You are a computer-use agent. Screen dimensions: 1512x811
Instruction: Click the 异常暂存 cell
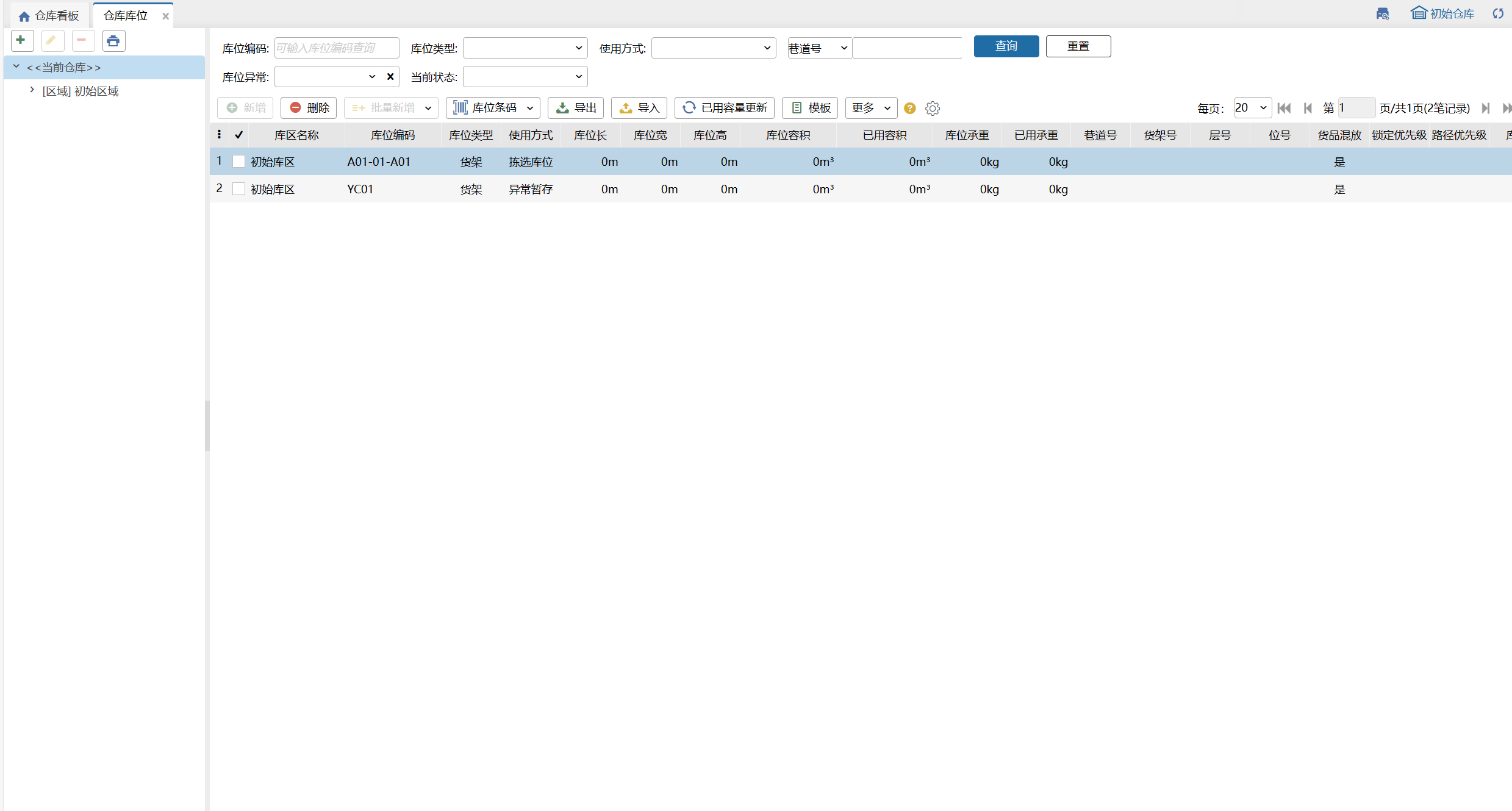[531, 189]
